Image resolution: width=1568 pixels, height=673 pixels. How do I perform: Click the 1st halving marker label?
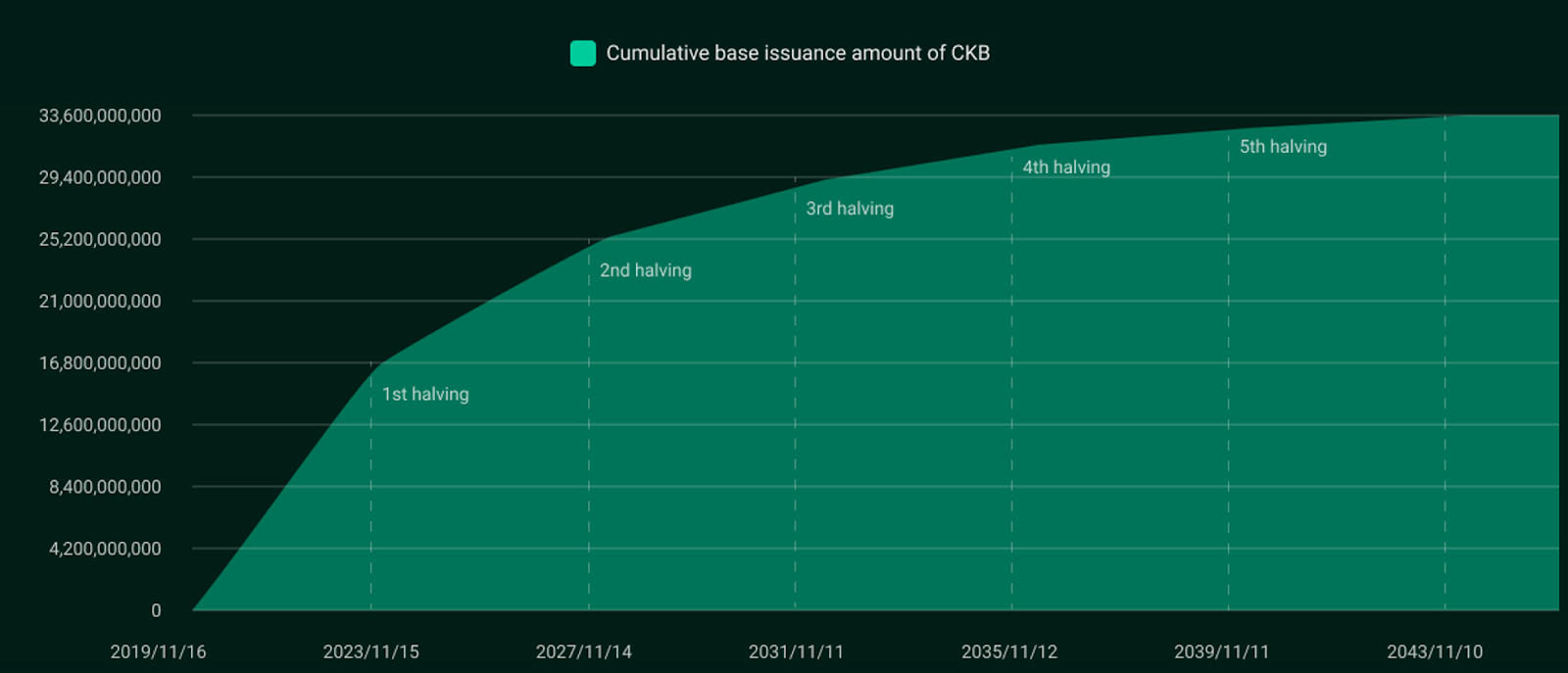(x=425, y=394)
